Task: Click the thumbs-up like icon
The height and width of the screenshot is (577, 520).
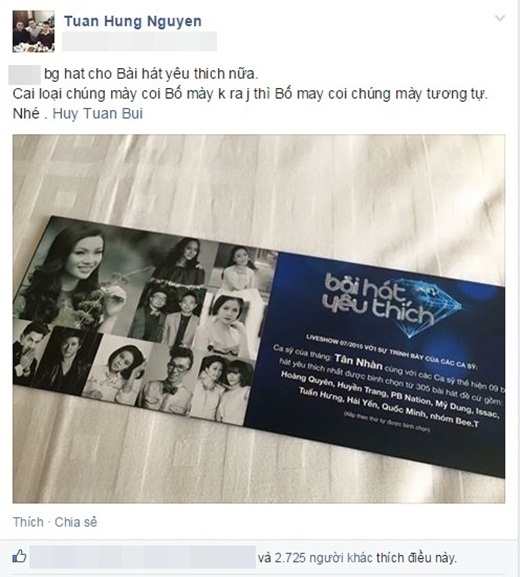Action: pos(19,556)
